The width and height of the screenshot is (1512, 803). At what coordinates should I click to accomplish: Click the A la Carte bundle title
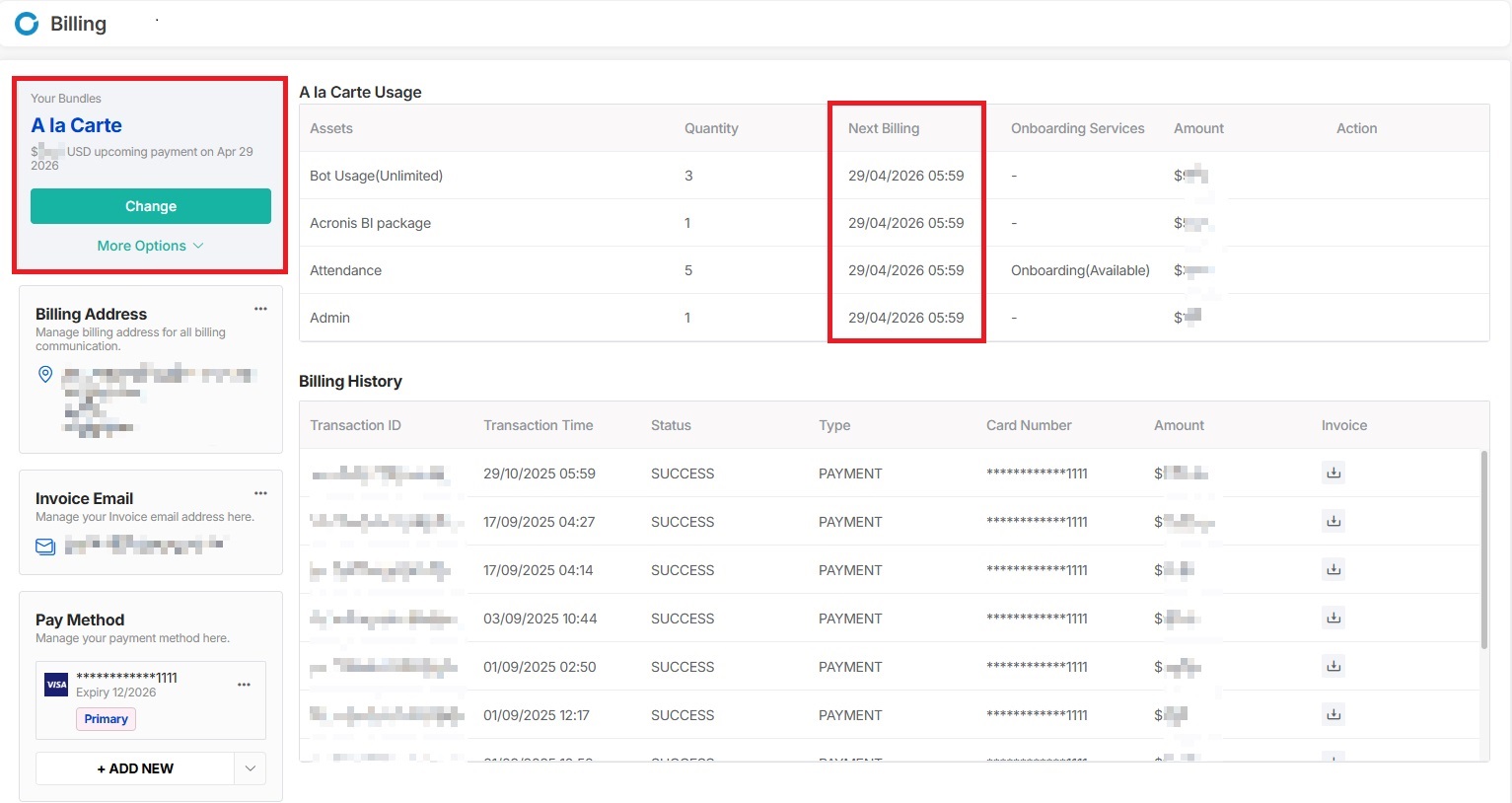[x=76, y=125]
